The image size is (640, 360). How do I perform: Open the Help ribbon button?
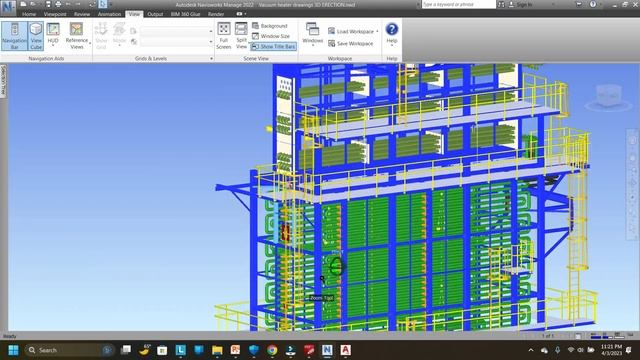[392, 34]
